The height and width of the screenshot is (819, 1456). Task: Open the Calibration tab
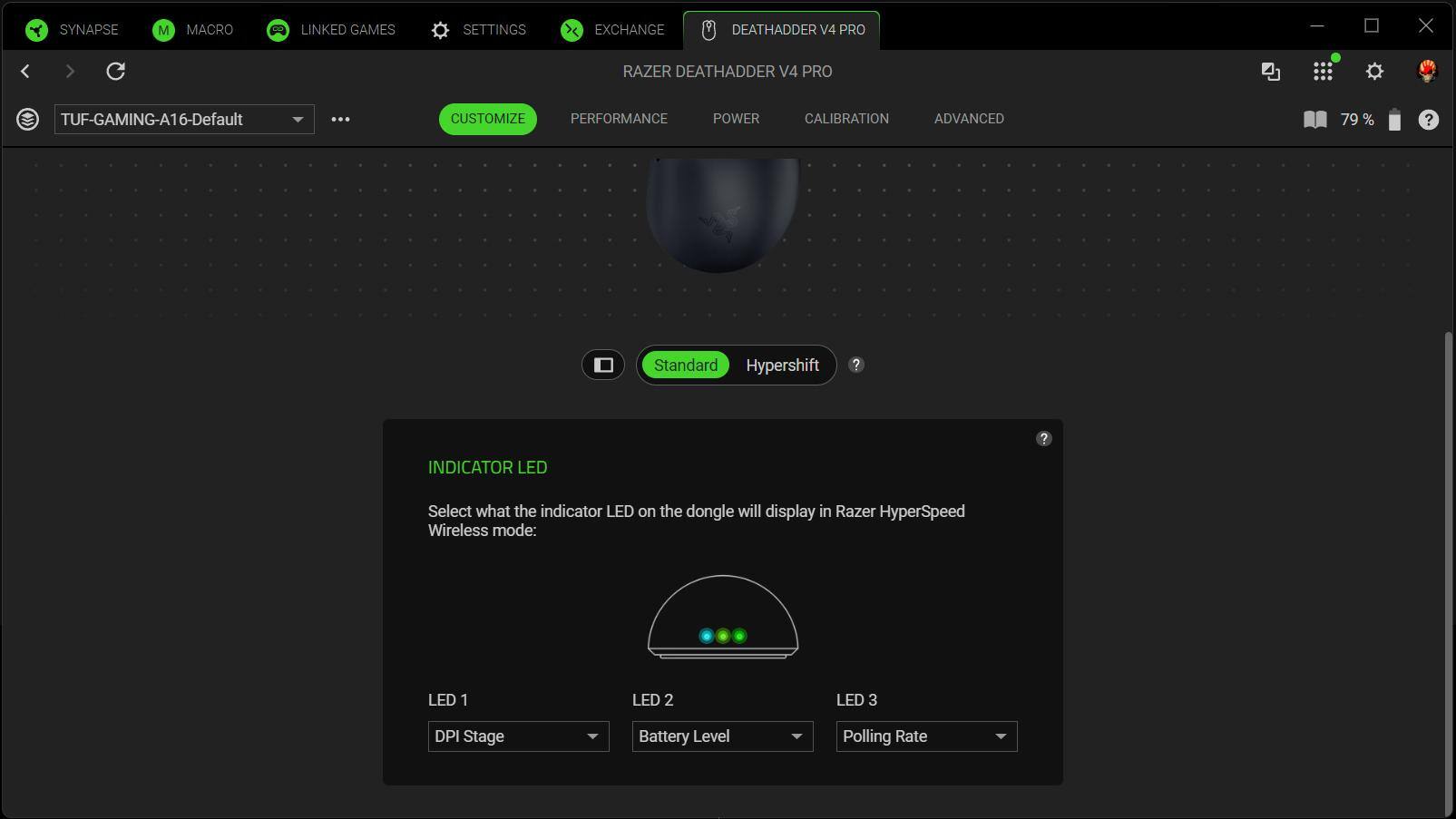coord(845,119)
